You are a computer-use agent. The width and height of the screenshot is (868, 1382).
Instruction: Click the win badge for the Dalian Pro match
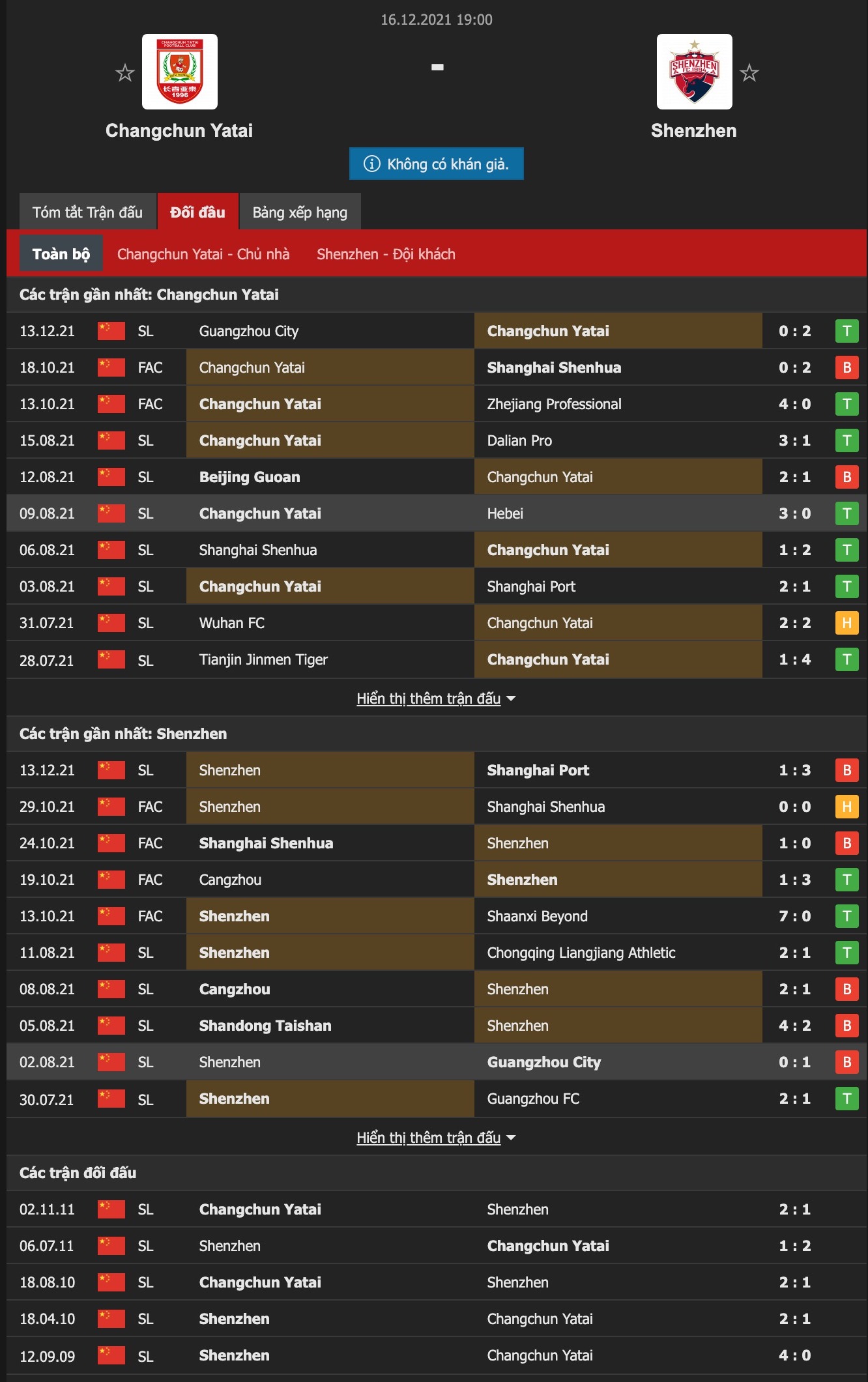847,440
